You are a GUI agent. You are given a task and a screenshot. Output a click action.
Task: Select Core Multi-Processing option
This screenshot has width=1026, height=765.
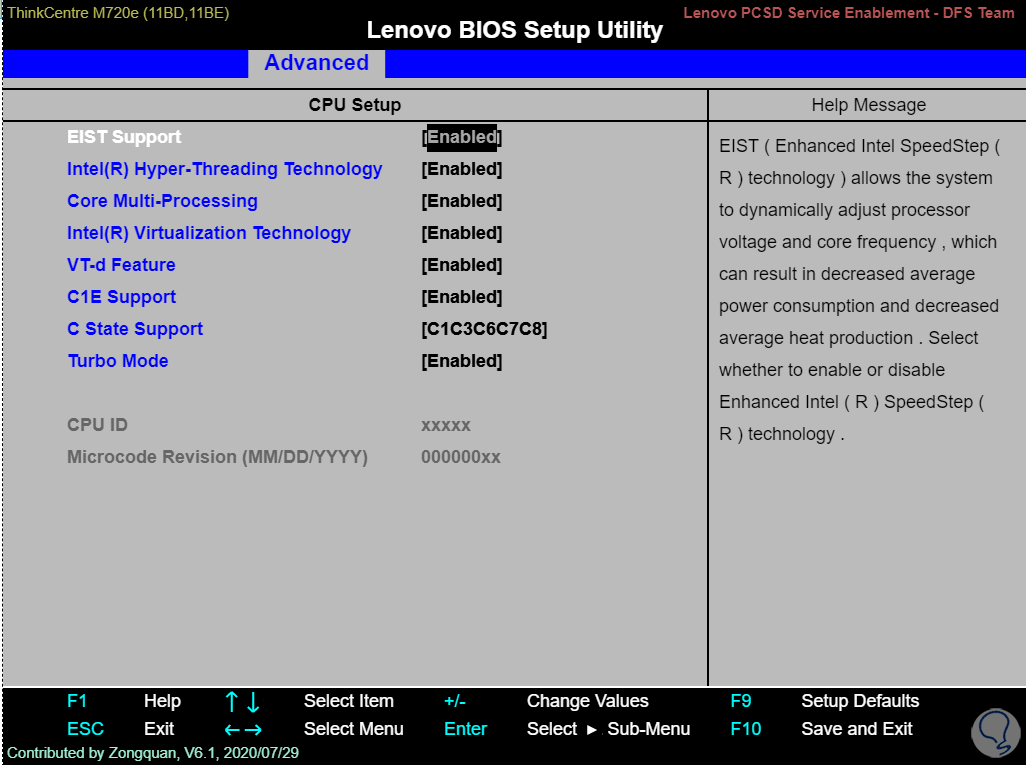click(162, 201)
